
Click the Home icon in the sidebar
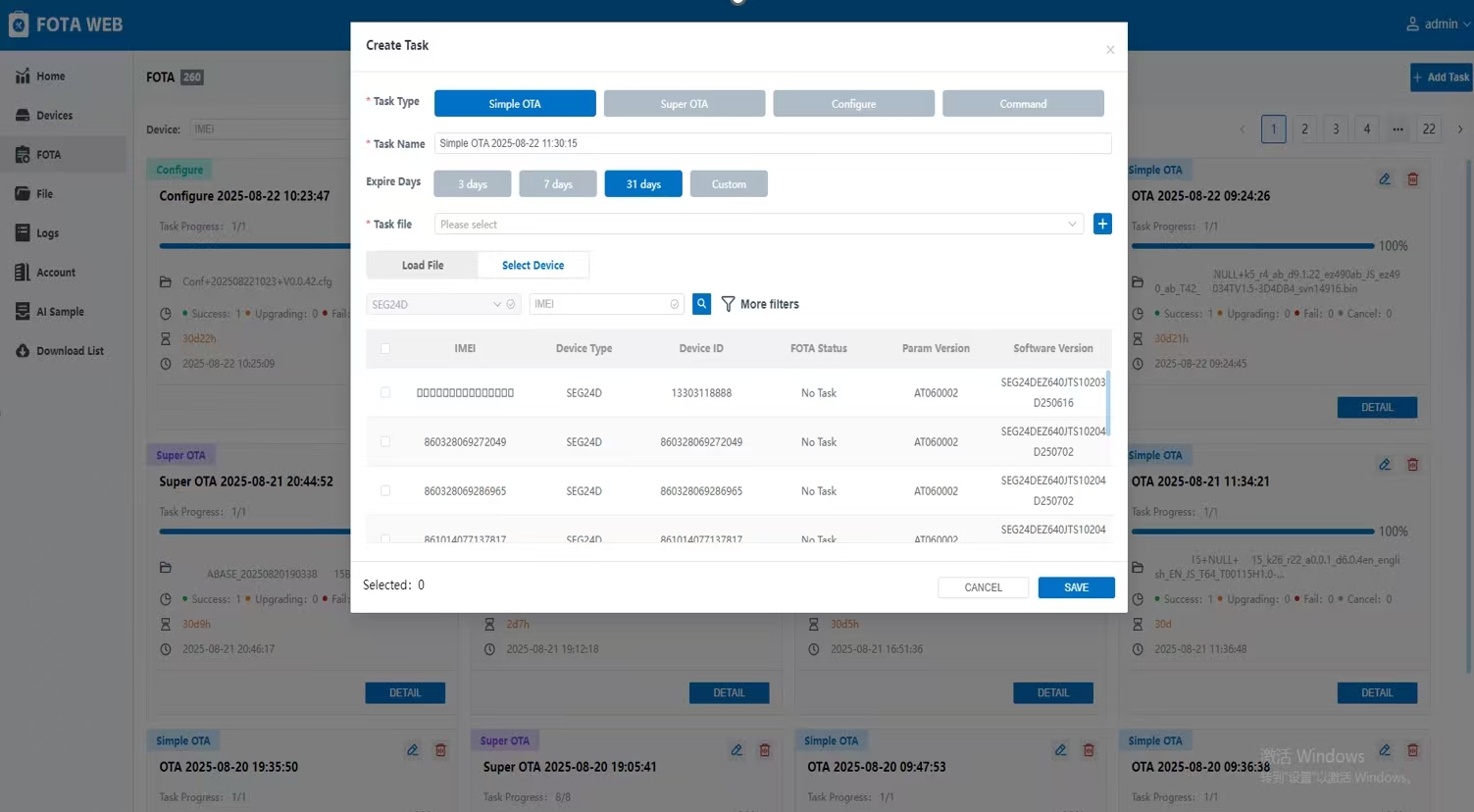coord(23,76)
